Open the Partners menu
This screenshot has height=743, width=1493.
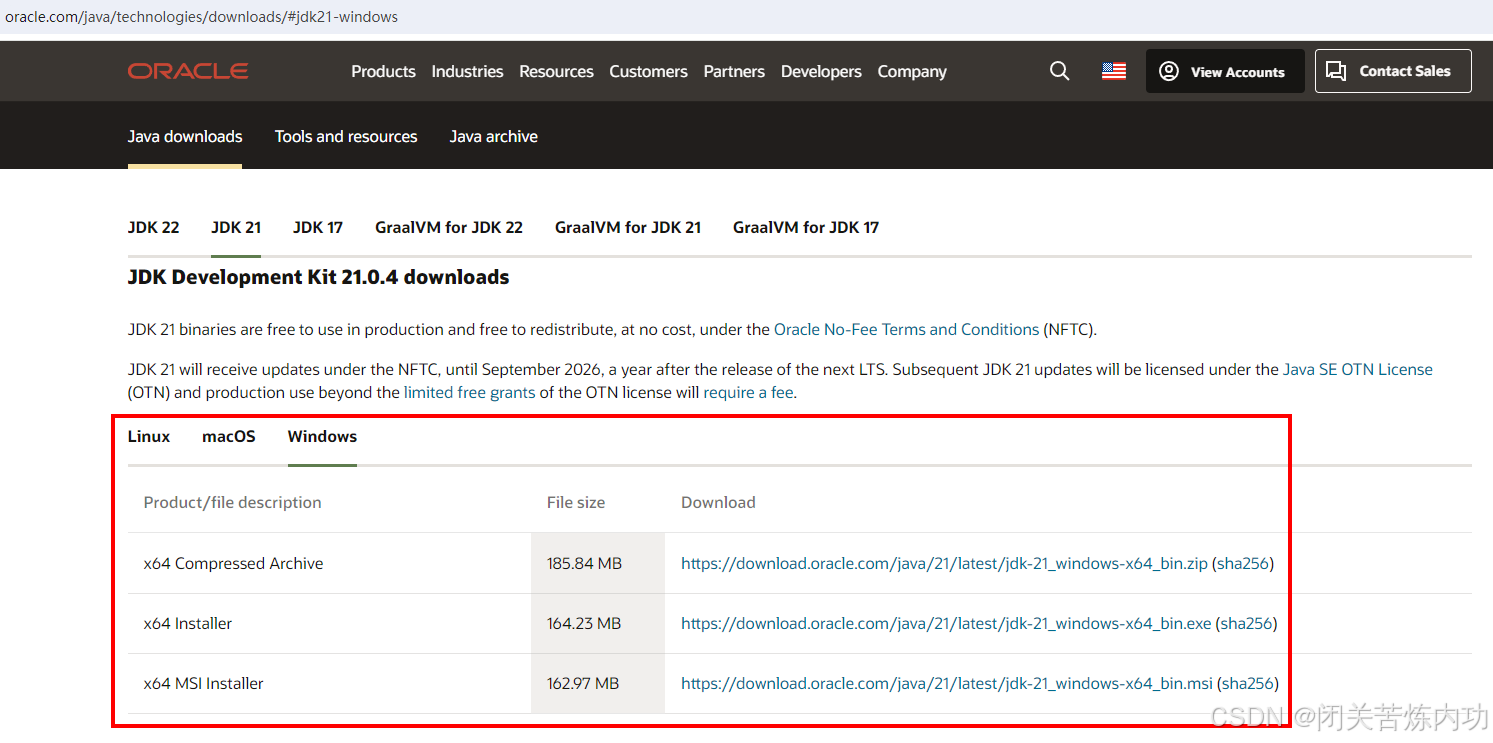coord(734,71)
